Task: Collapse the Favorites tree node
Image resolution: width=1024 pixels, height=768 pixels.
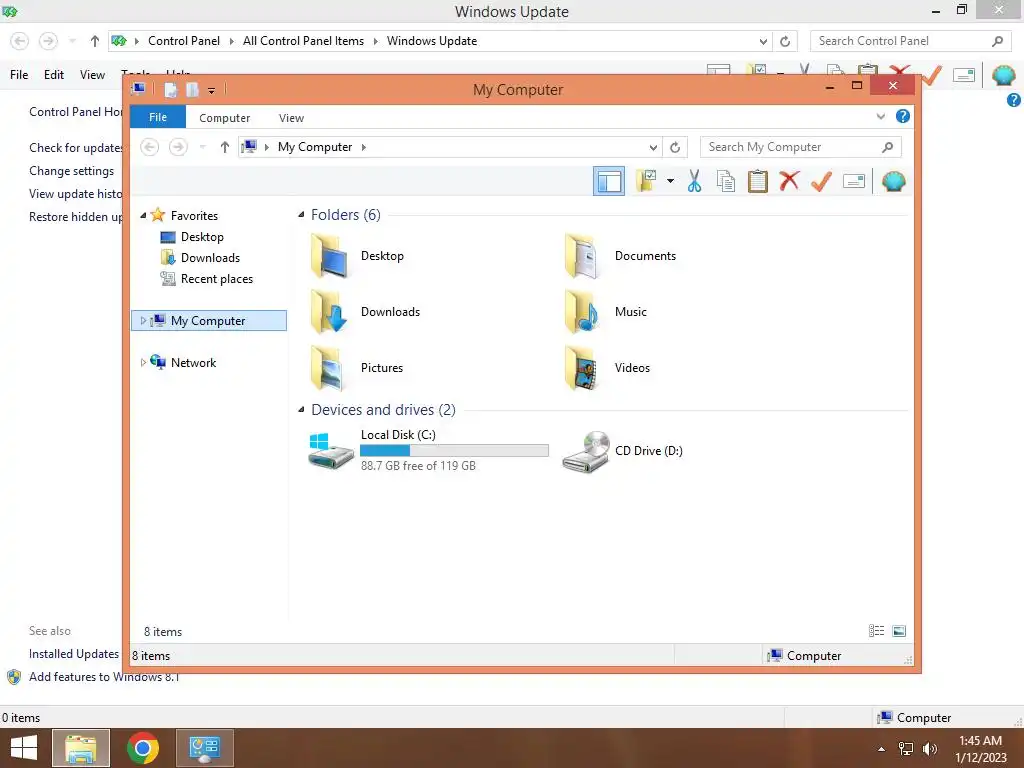Action: click(x=143, y=216)
